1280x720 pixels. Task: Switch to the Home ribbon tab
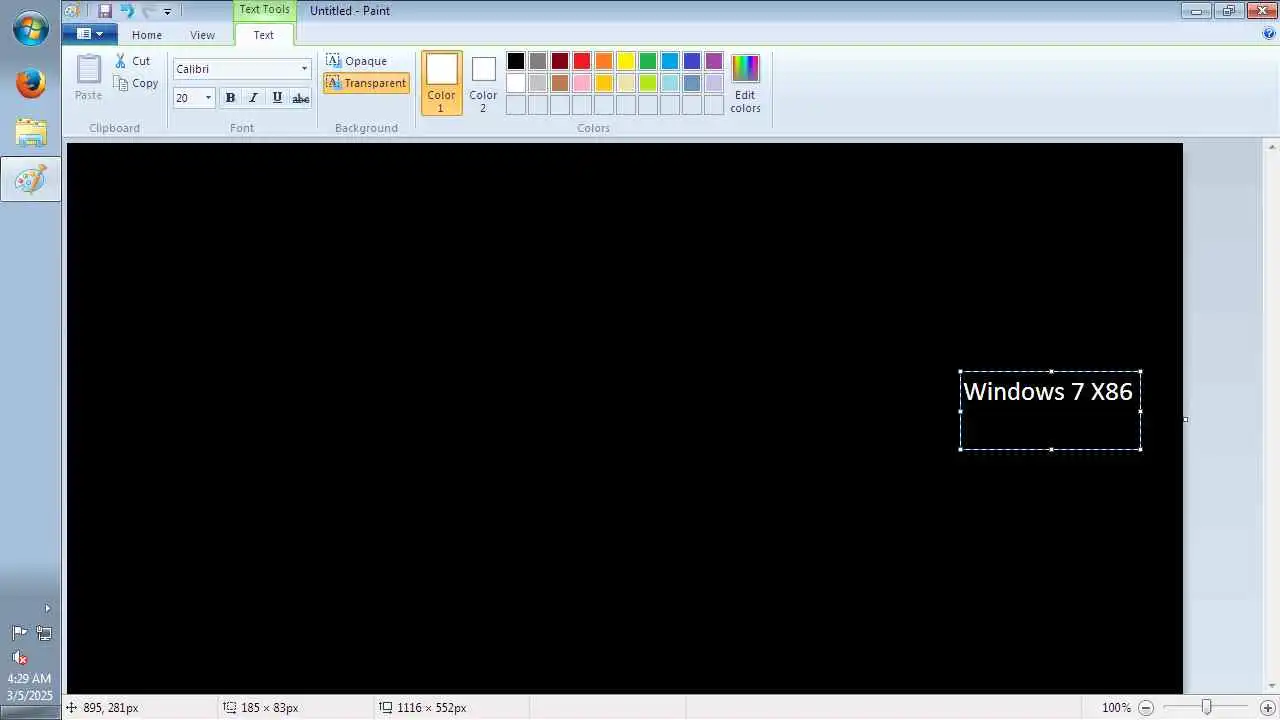tap(147, 35)
